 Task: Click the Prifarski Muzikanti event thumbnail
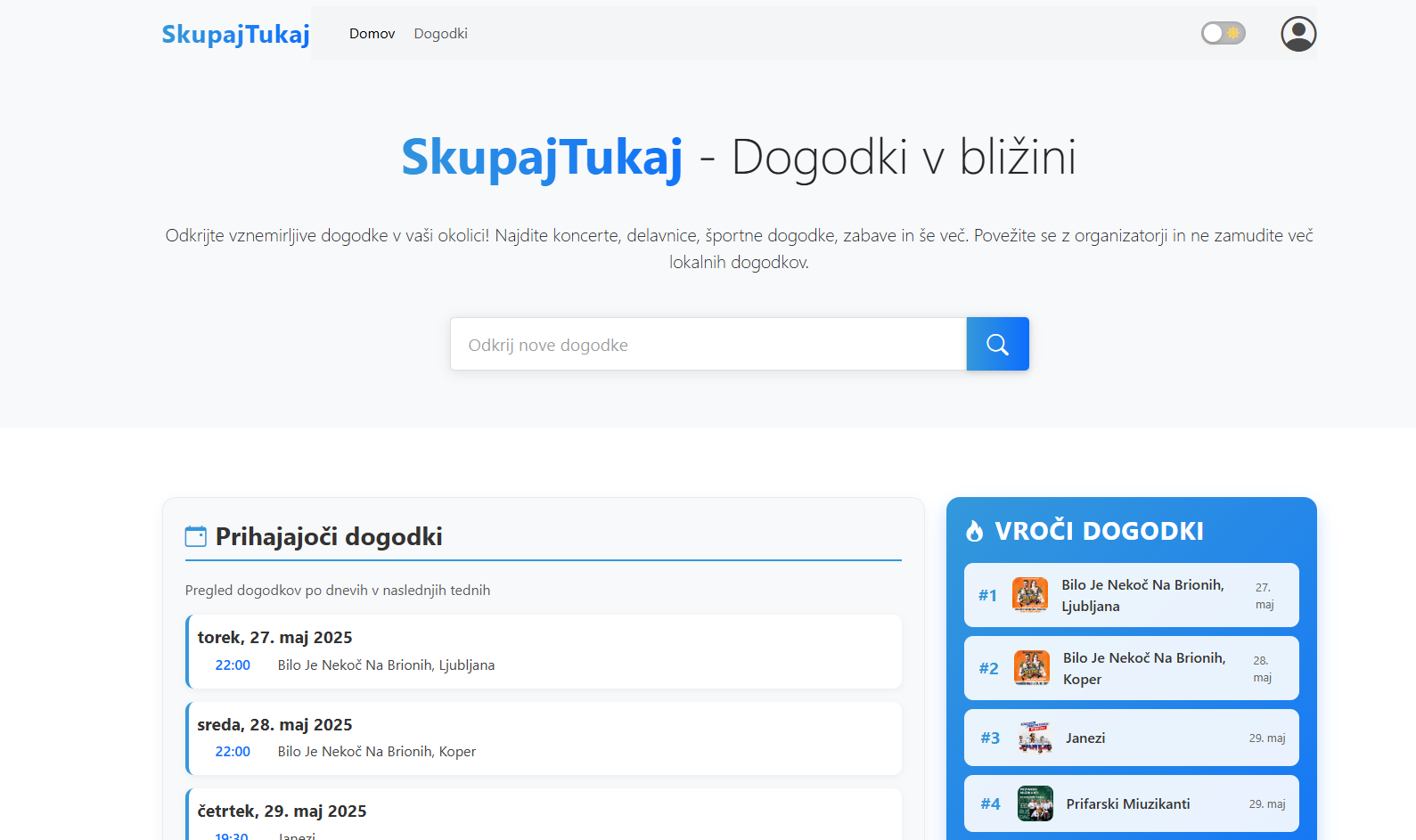click(x=1035, y=803)
